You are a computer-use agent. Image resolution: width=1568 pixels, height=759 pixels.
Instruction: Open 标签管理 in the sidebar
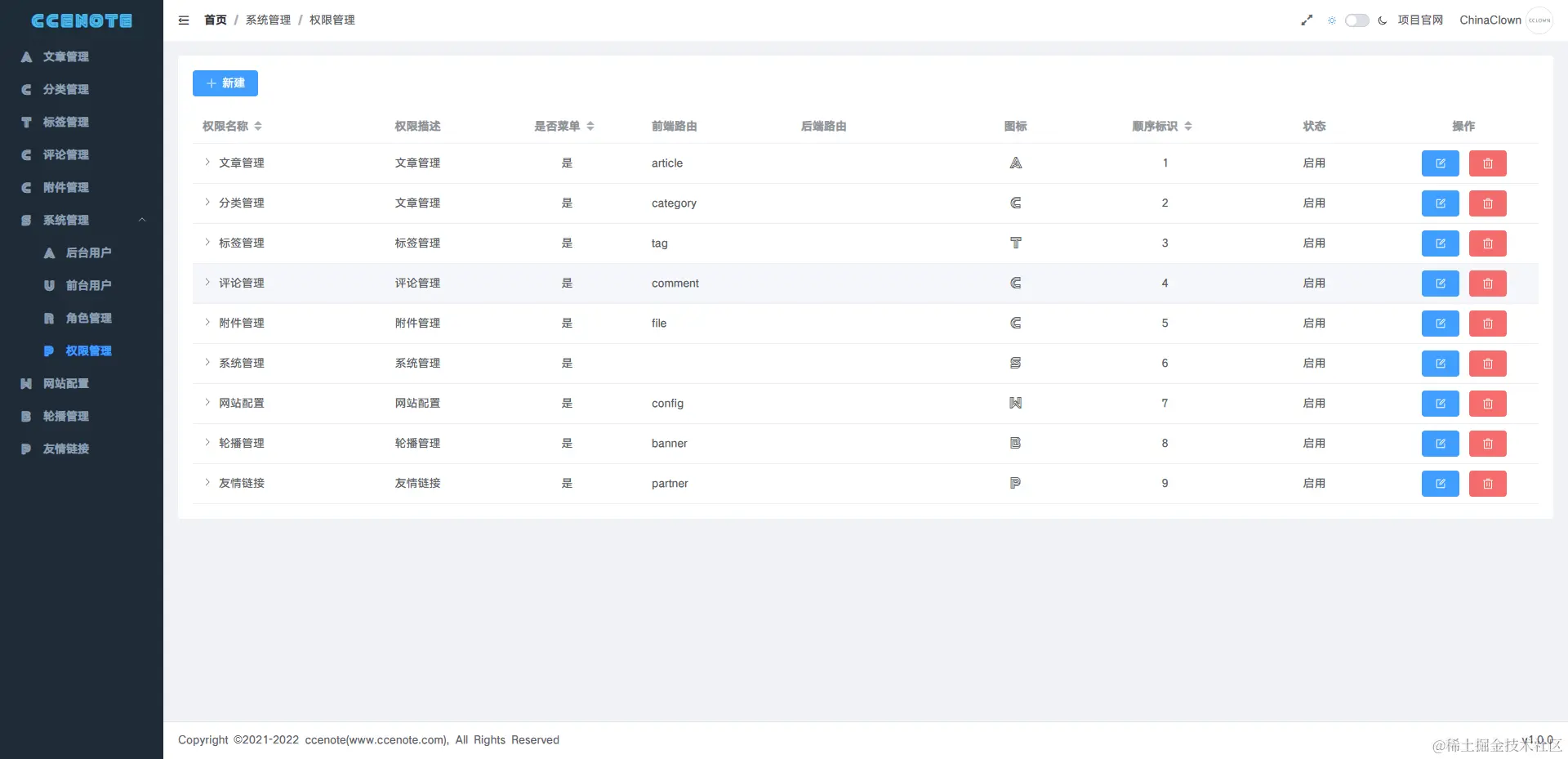(x=82, y=122)
